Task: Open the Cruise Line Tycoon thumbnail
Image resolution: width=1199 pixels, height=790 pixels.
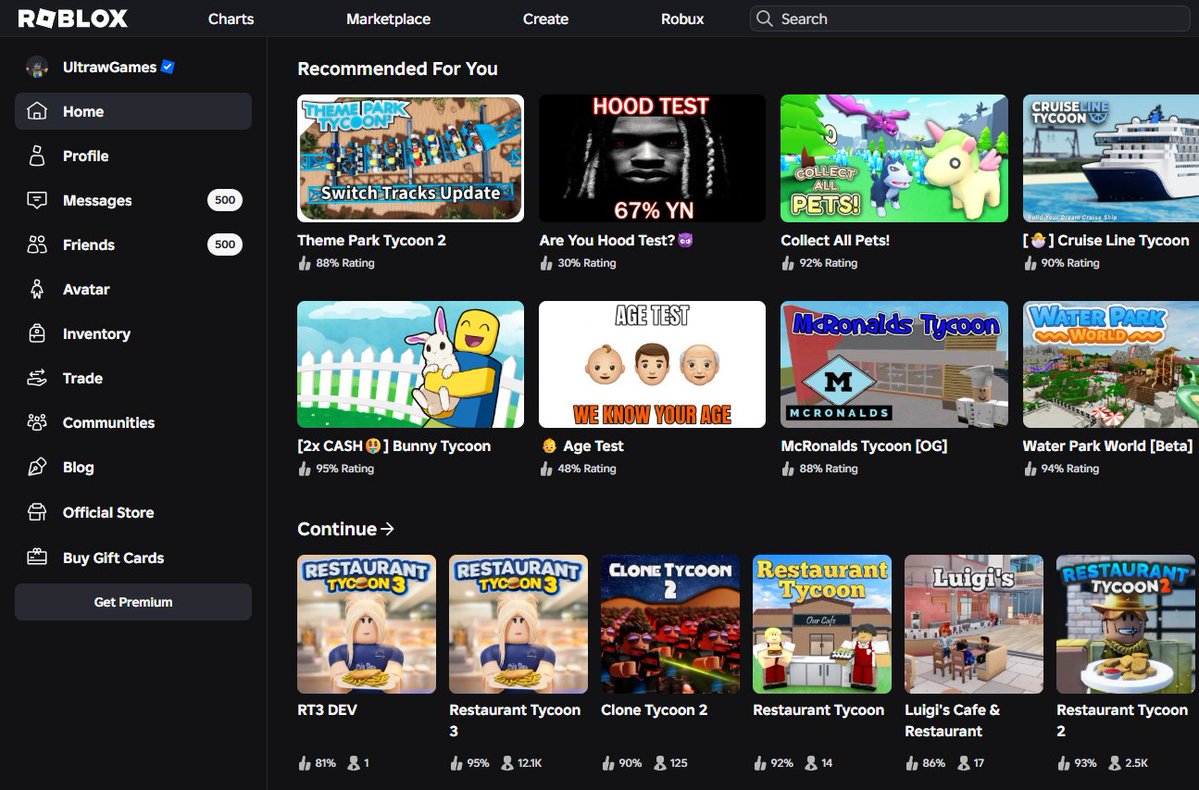Action: point(1111,158)
